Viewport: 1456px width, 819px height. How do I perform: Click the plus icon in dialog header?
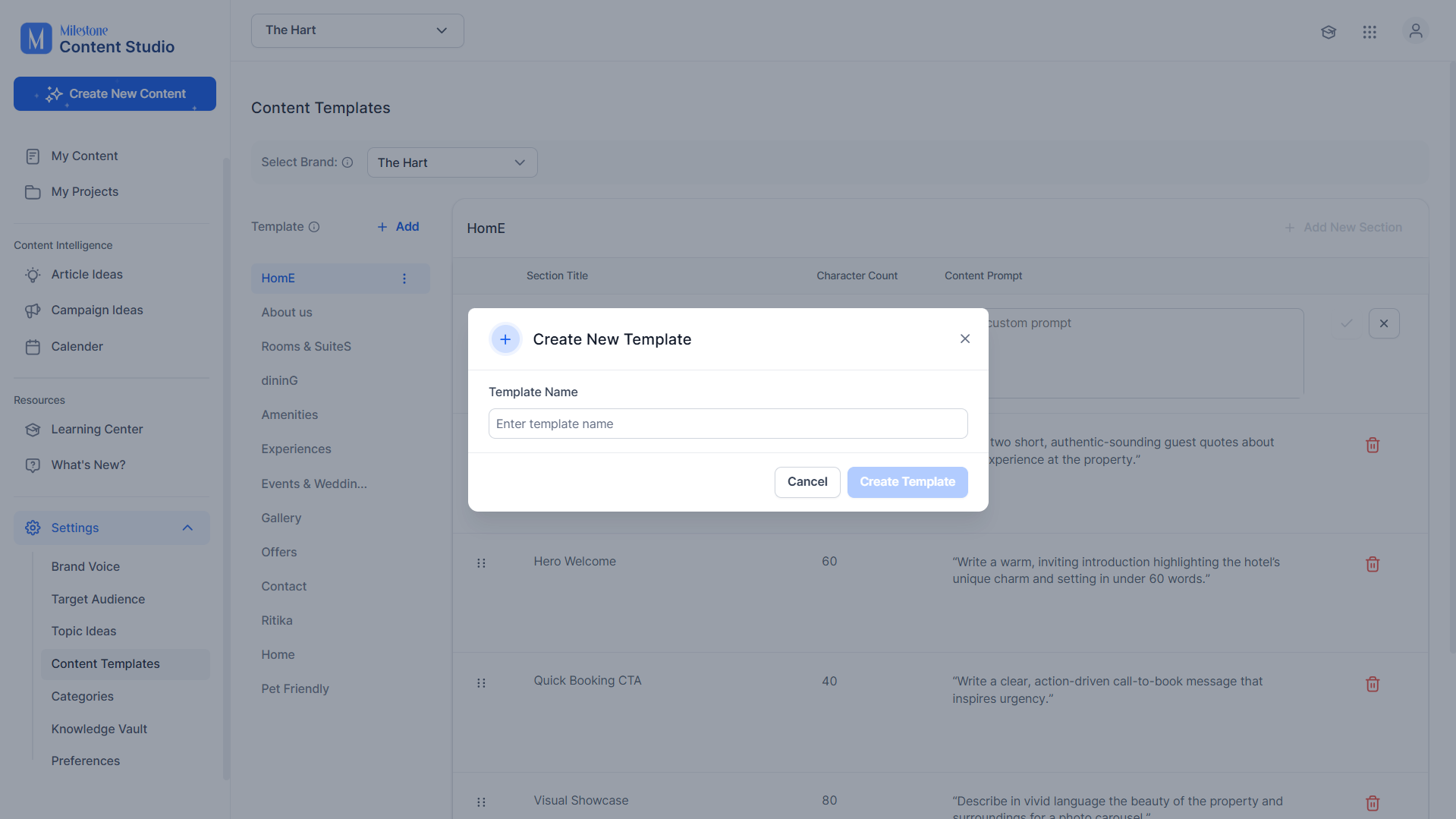pos(505,339)
